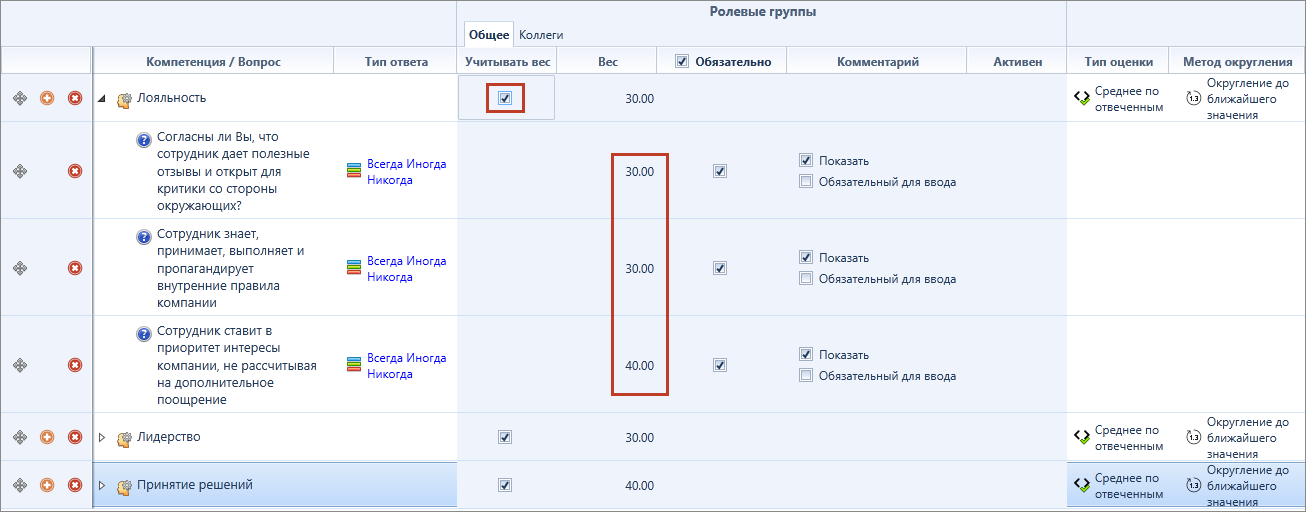Viewport: 1306px width, 512px height.
Task: Click rounding method icon for Лояльность
Action: click(1193, 98)
